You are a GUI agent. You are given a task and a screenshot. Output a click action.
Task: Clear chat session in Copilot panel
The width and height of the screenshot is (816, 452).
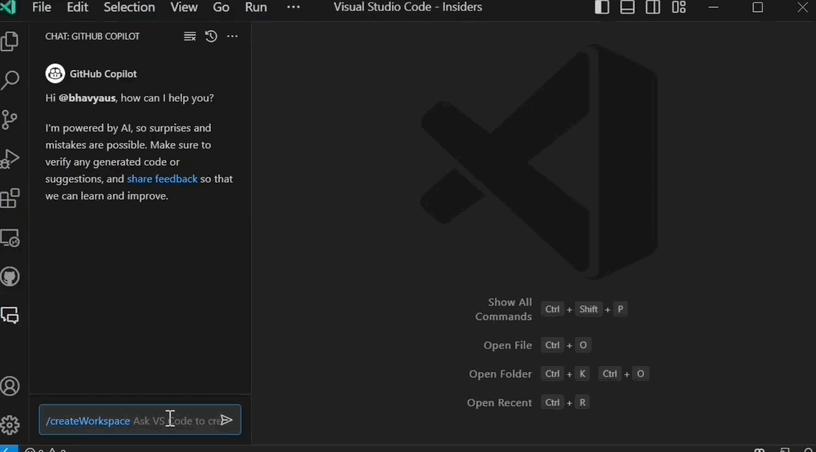pyautogui.click(x=189, y=36)
